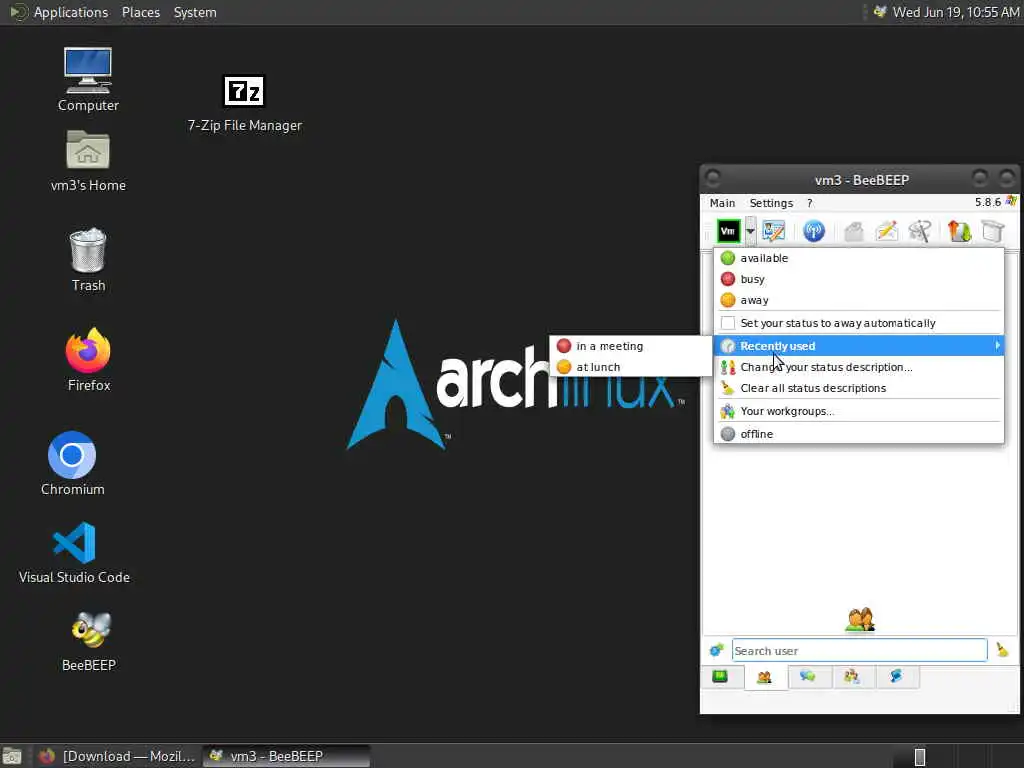Switch to the blue file sharing tab at the bottom
This screenshot has height=768, width=1024.
pos(896,676)
